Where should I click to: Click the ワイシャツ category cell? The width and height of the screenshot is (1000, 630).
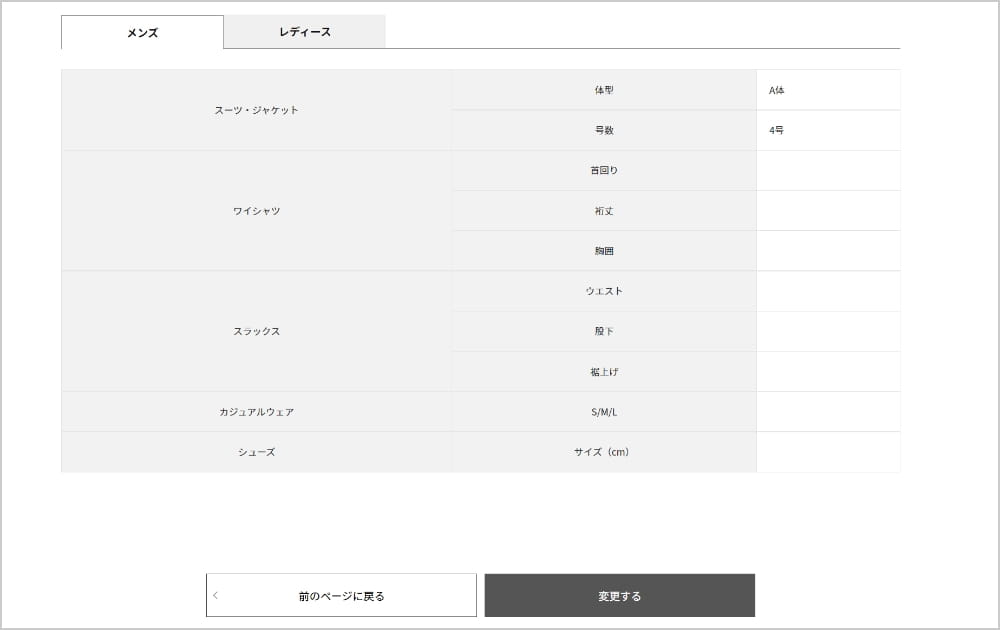pos(256,211)
